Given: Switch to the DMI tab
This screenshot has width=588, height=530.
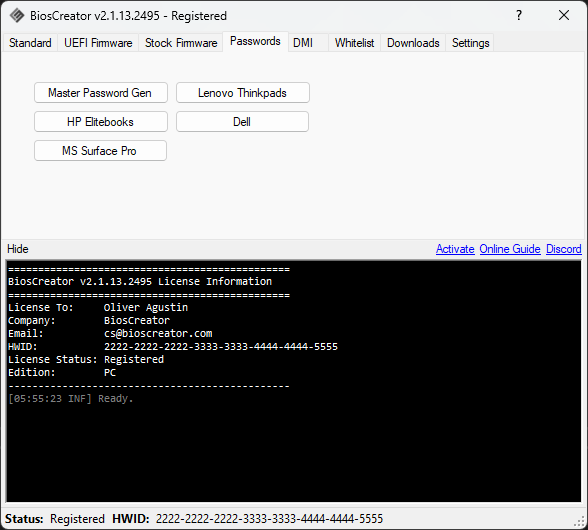Looking at the screenshot, I should 303,43.
